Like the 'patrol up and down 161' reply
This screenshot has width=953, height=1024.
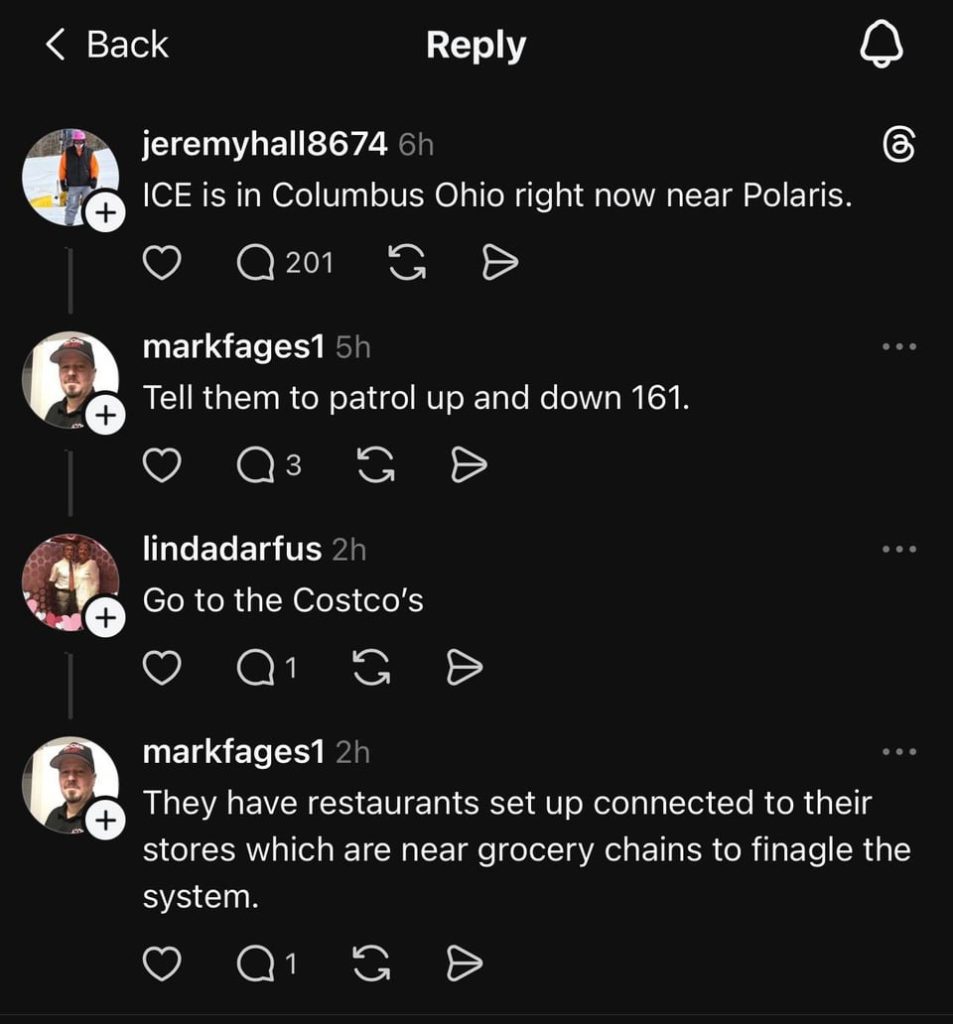[x=163, y=465]
